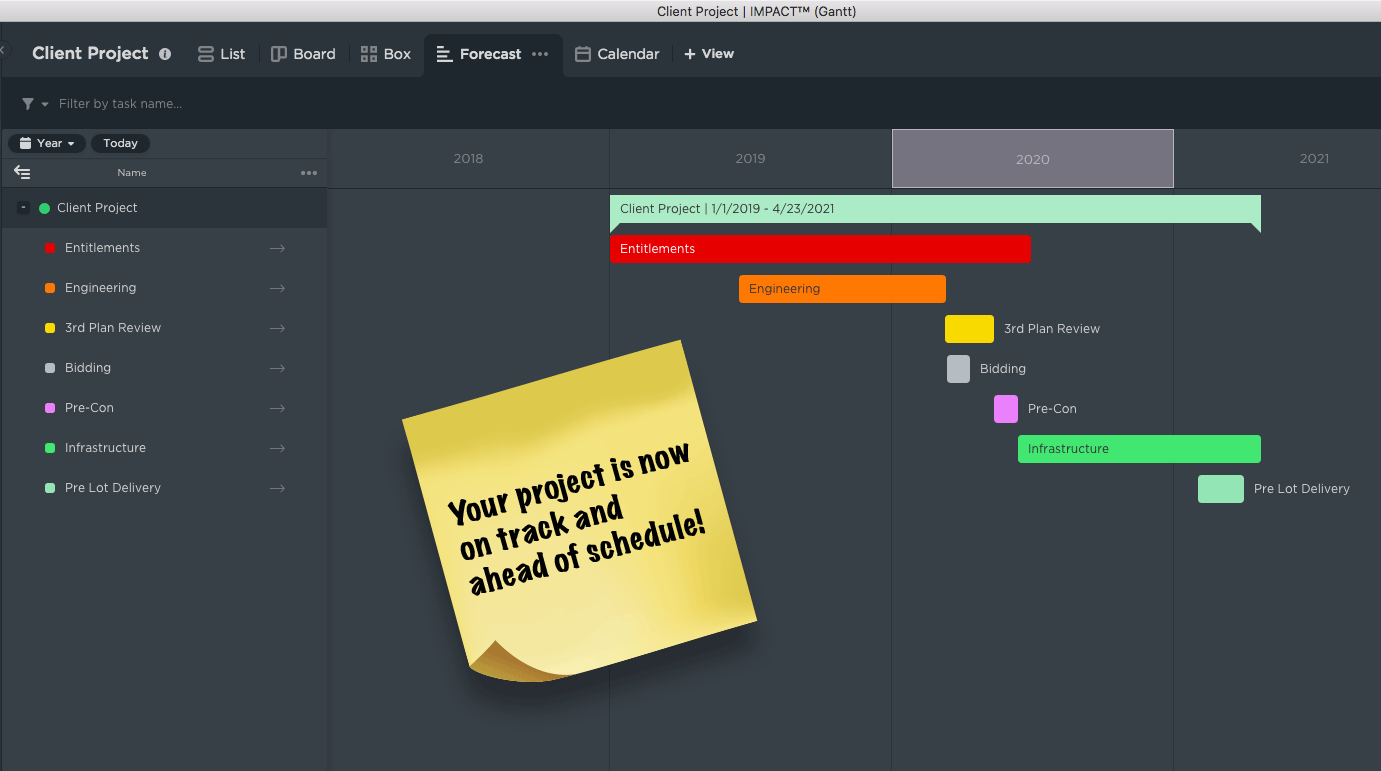Click the info icon beside Client Project title
The width and height of the screenshot is (1381, 771).
tap(165, 54)
